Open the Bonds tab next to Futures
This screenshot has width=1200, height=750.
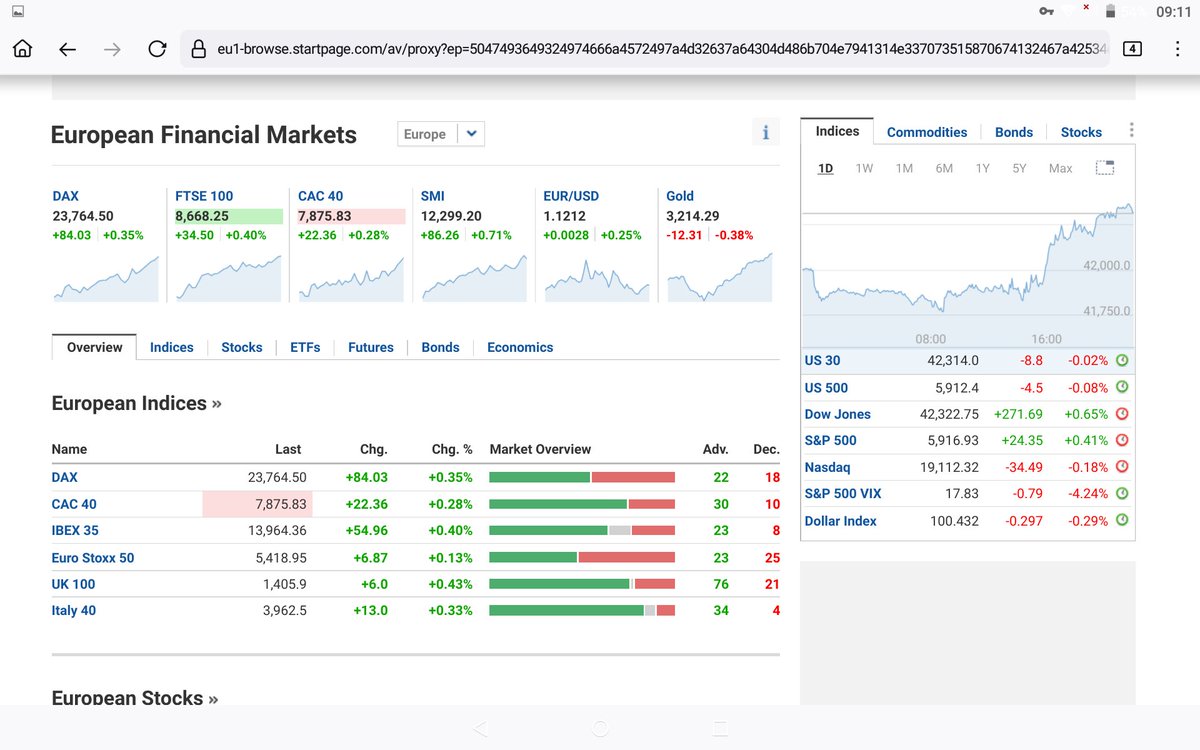(440, 347)
